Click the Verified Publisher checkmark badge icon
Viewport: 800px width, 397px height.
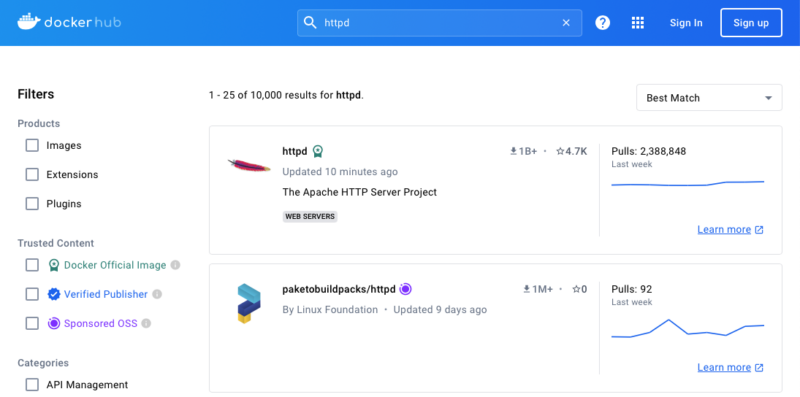tap(54, 294)
